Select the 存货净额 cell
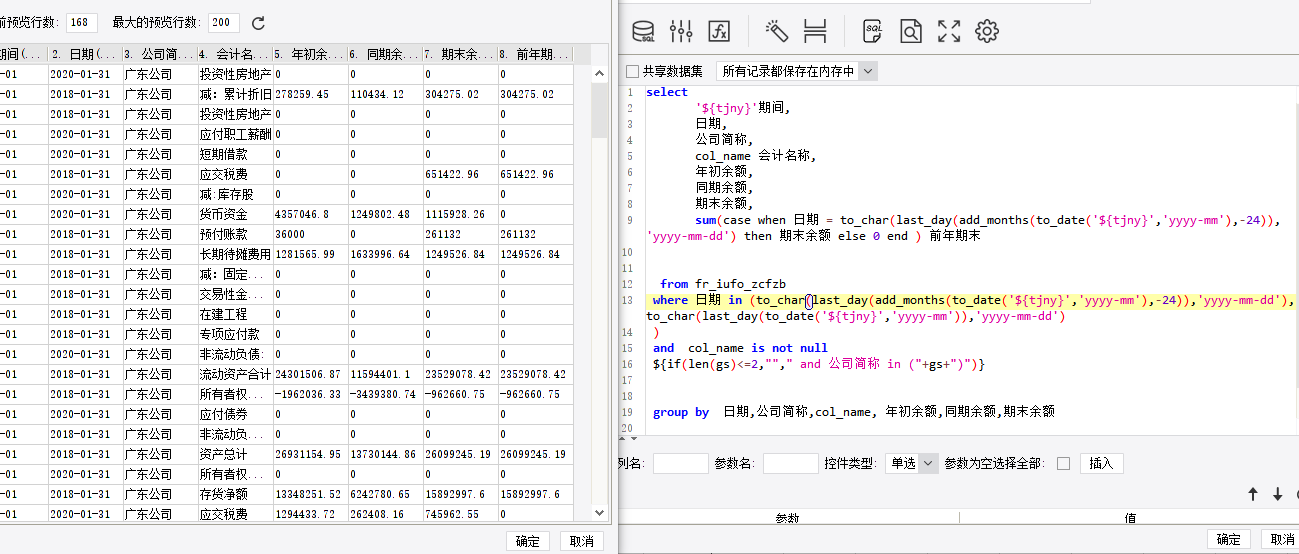The image size is (1299, 554). pyautogui.click(x=234, y=494)
